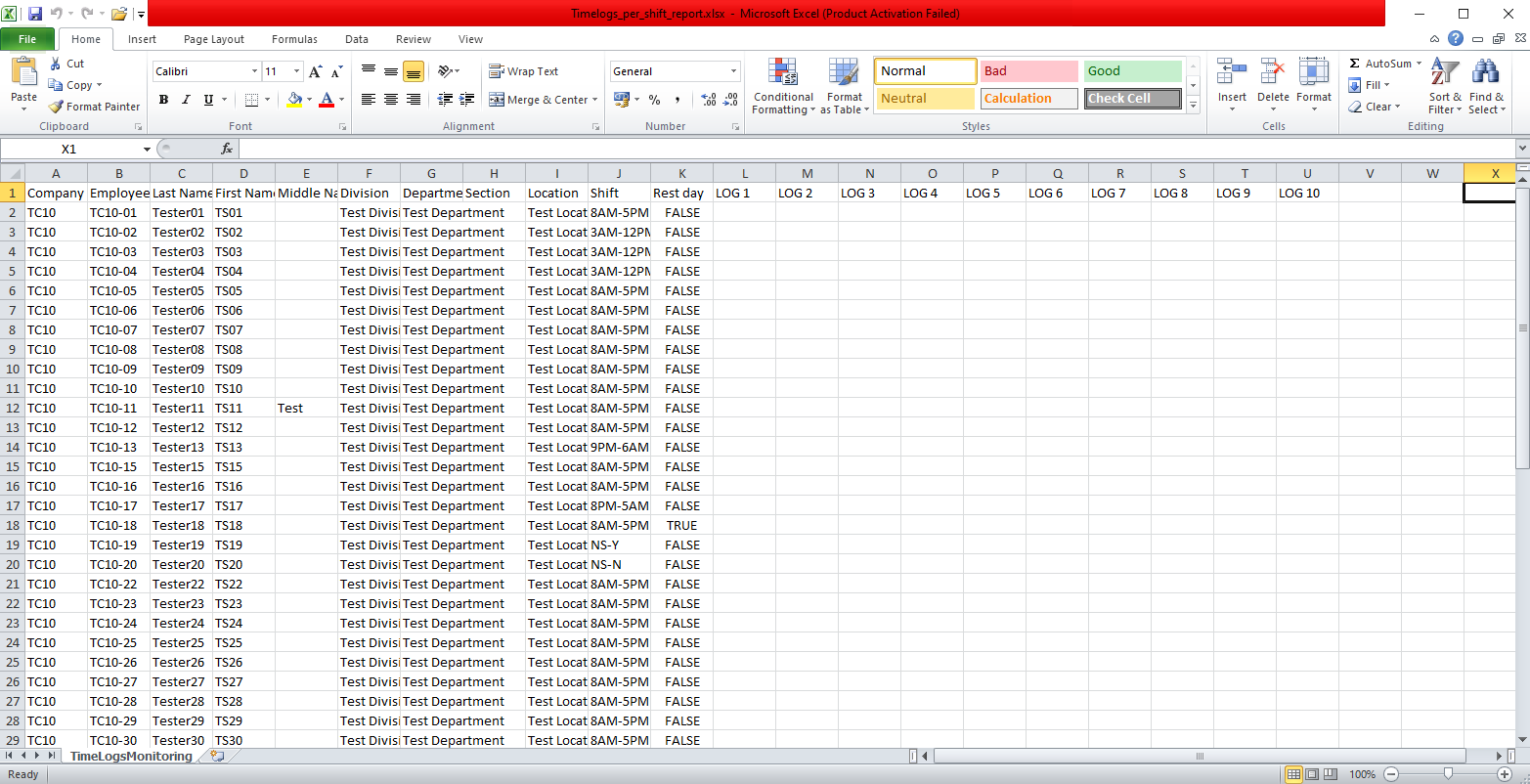The width and height of the screenshot is (1530, 784).
Task: Click the Decrease Font Size icon
Action: click(x=336, y=71)
